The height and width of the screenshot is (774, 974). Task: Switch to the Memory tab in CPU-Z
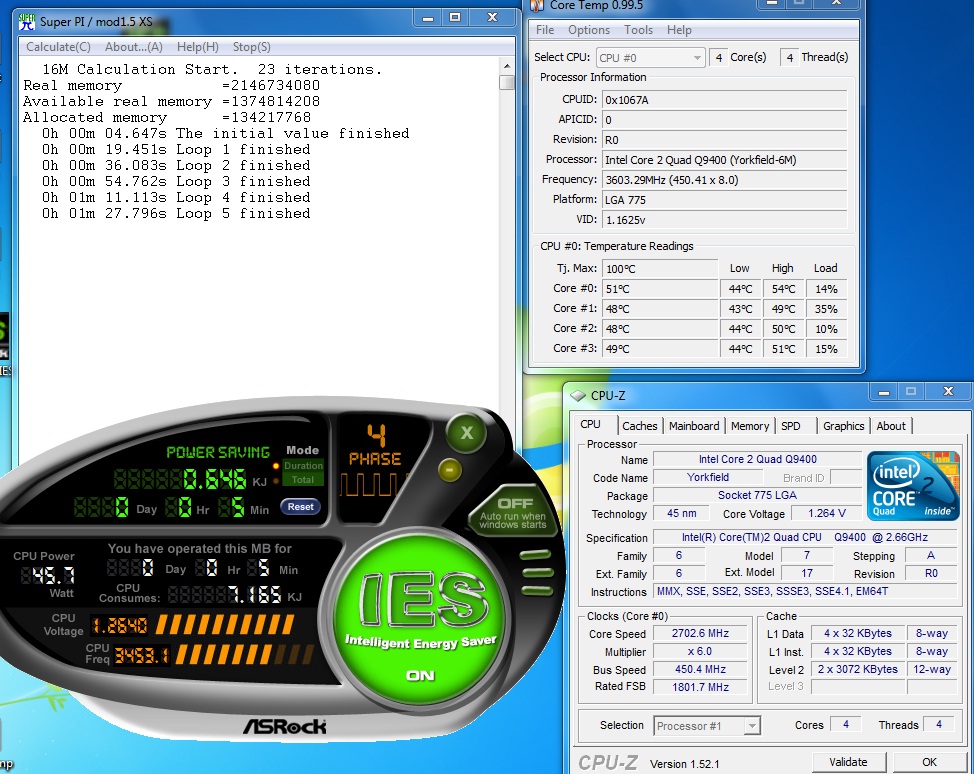[750, 426]
